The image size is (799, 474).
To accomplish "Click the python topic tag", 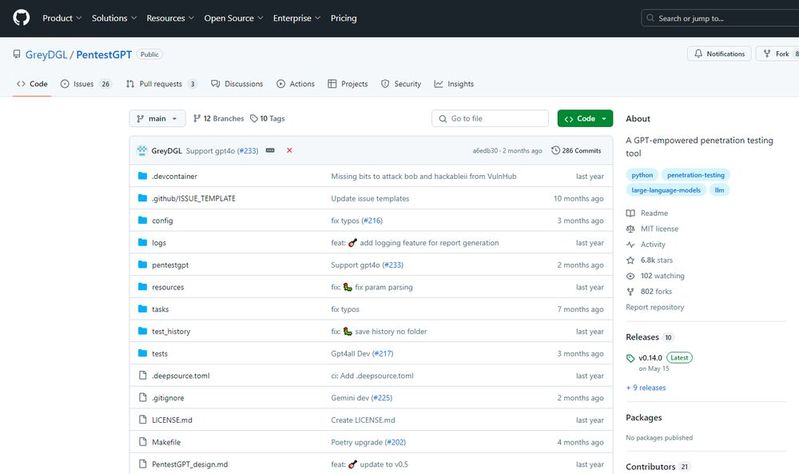I will coord(642,175).
